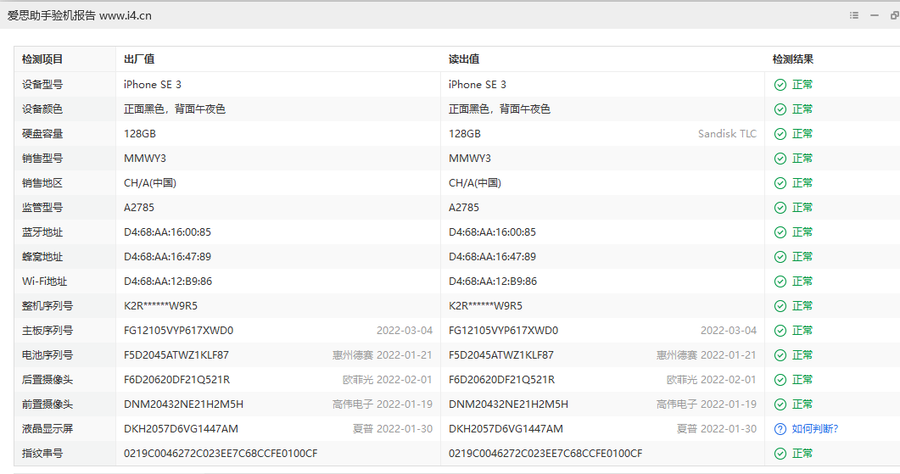
Task: Click the green check icon in 整机序列号 row
Action: (x=780, y=306)
